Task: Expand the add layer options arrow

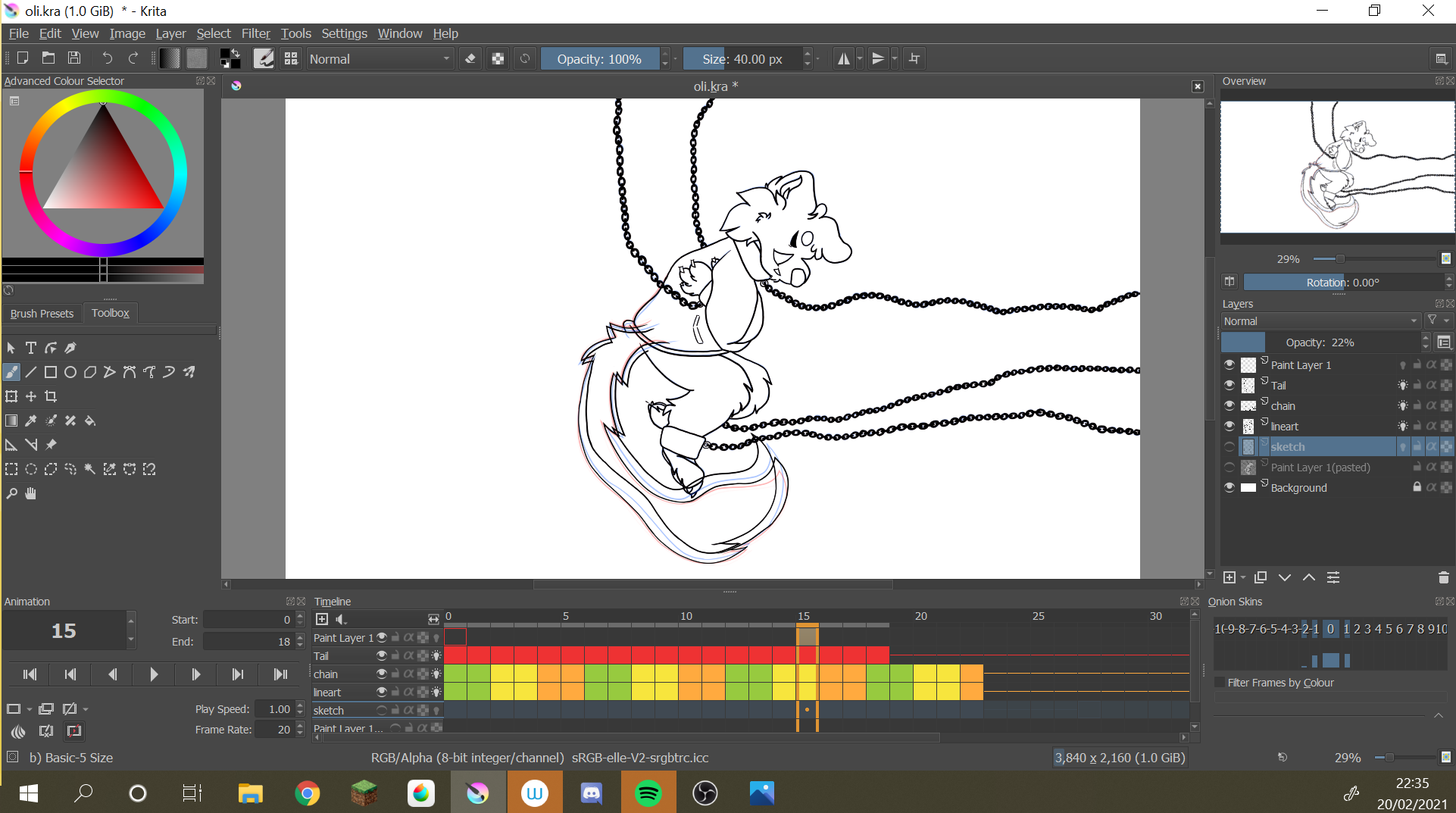Action: coord(1243,578)
